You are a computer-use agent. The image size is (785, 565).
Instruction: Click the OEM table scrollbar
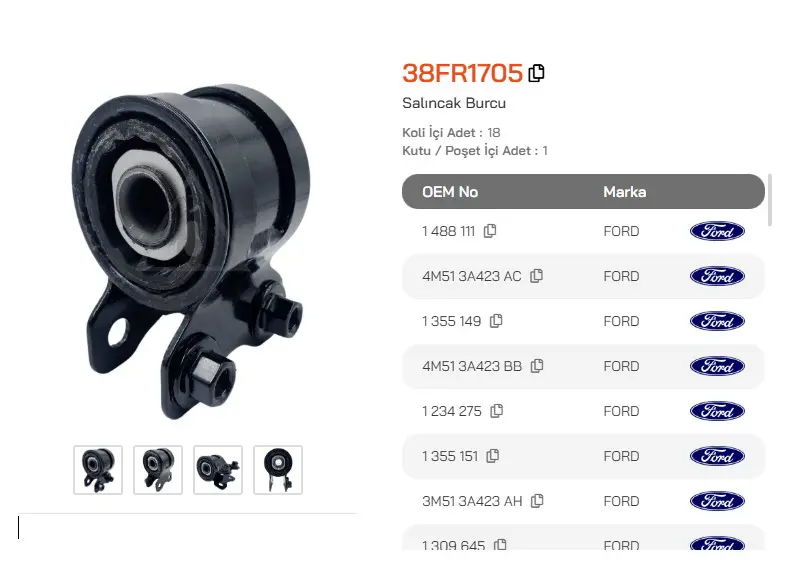coord(770,200)
